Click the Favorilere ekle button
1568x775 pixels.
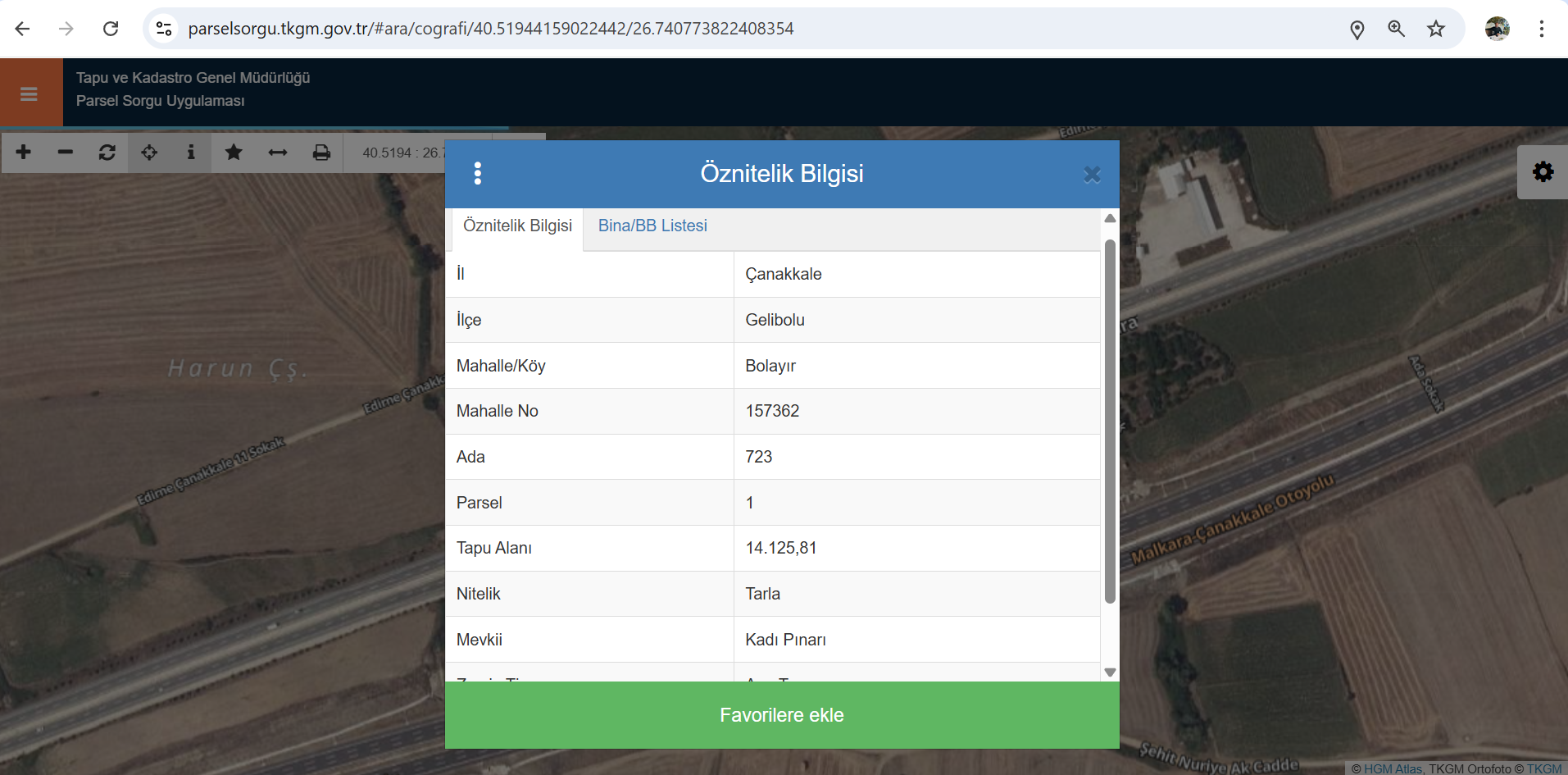point(782,715)
